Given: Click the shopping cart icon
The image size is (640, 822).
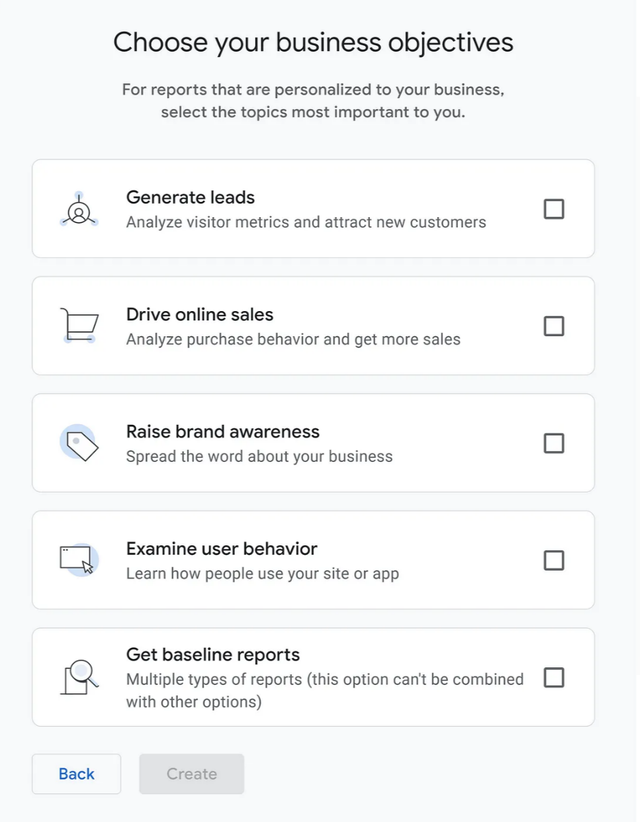Looking at the screenshot, I should (78, 326).
